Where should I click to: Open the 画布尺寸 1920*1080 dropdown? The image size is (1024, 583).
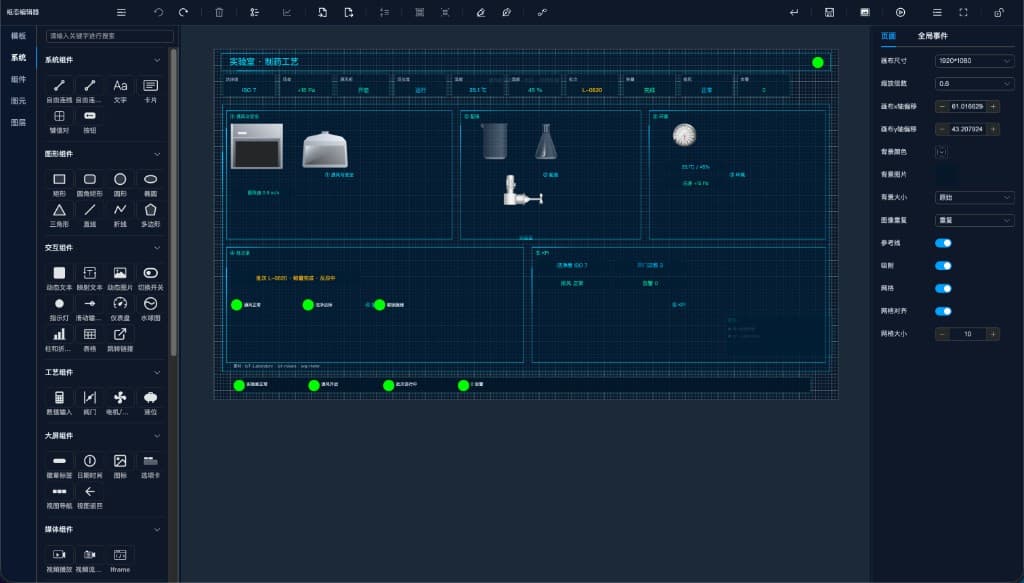pos(974,61)
